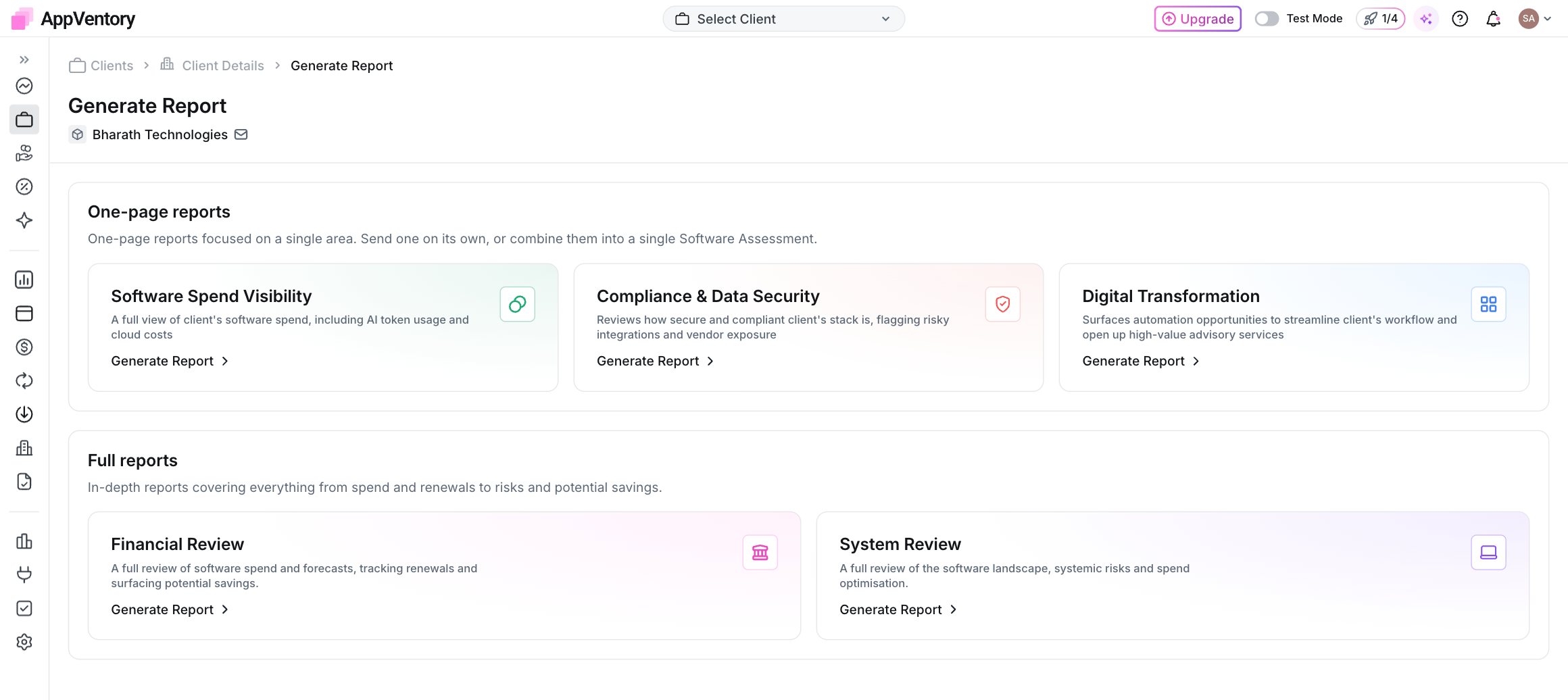The width and height of the screenshot is (1568, 700).
Task: Click the current Generate Report breadcrumb
Action: [341, 66]
